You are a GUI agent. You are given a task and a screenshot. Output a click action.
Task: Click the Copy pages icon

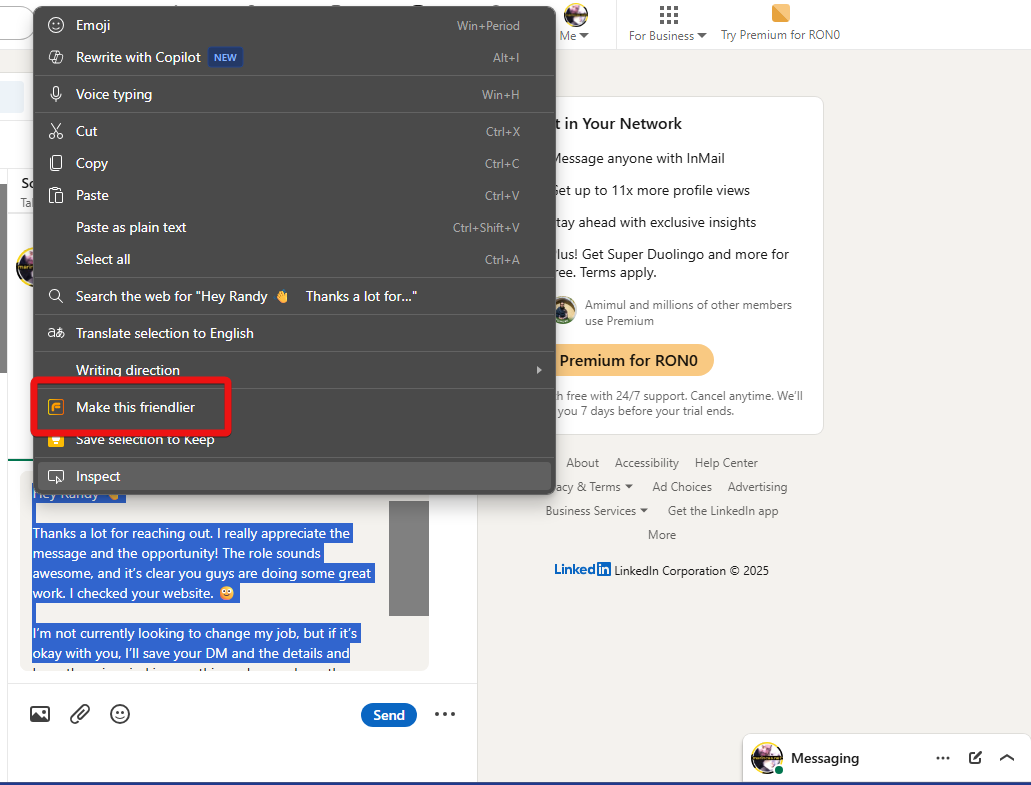click(x=56, y=163)
